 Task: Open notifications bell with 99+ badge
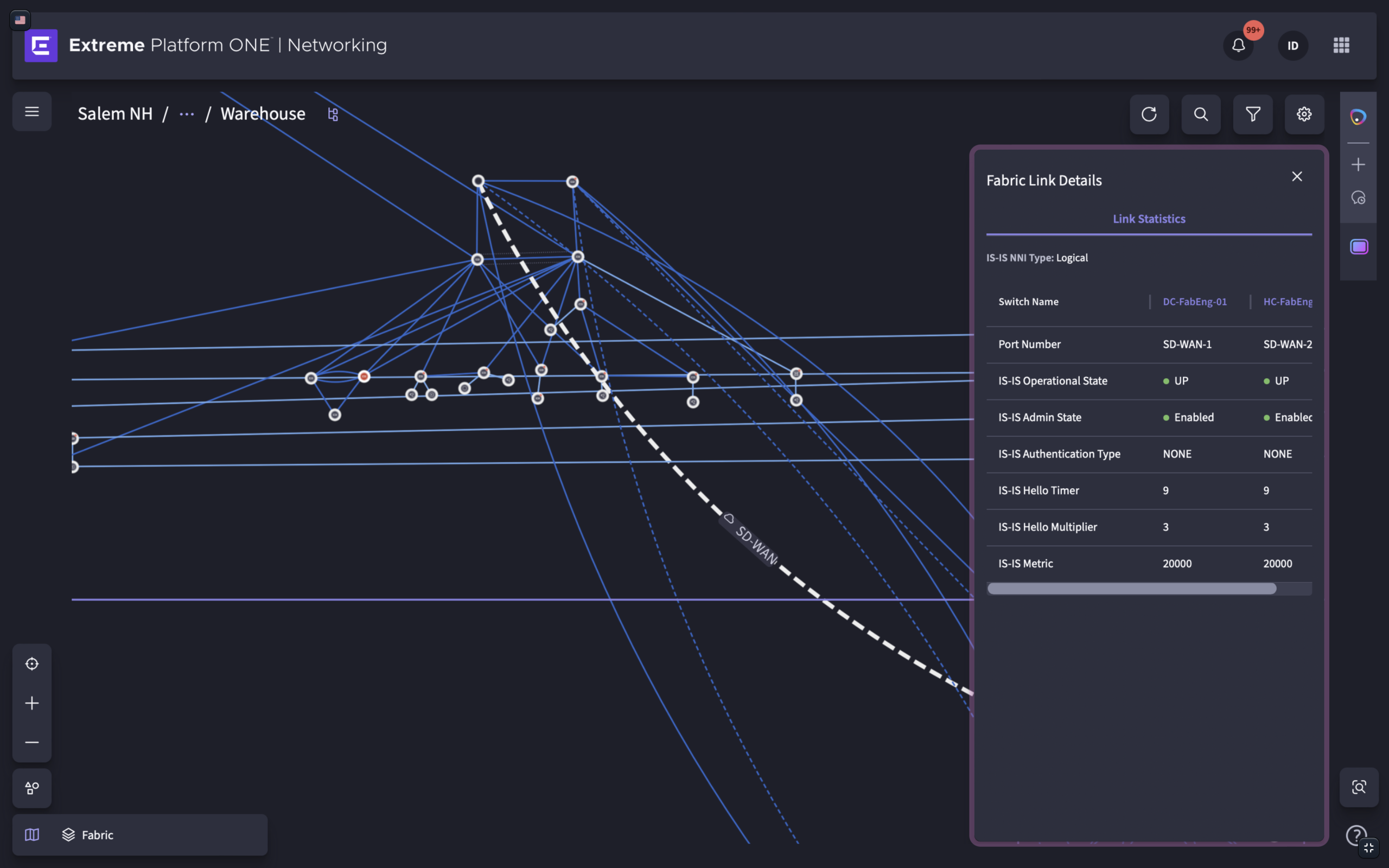point(1239,46)
